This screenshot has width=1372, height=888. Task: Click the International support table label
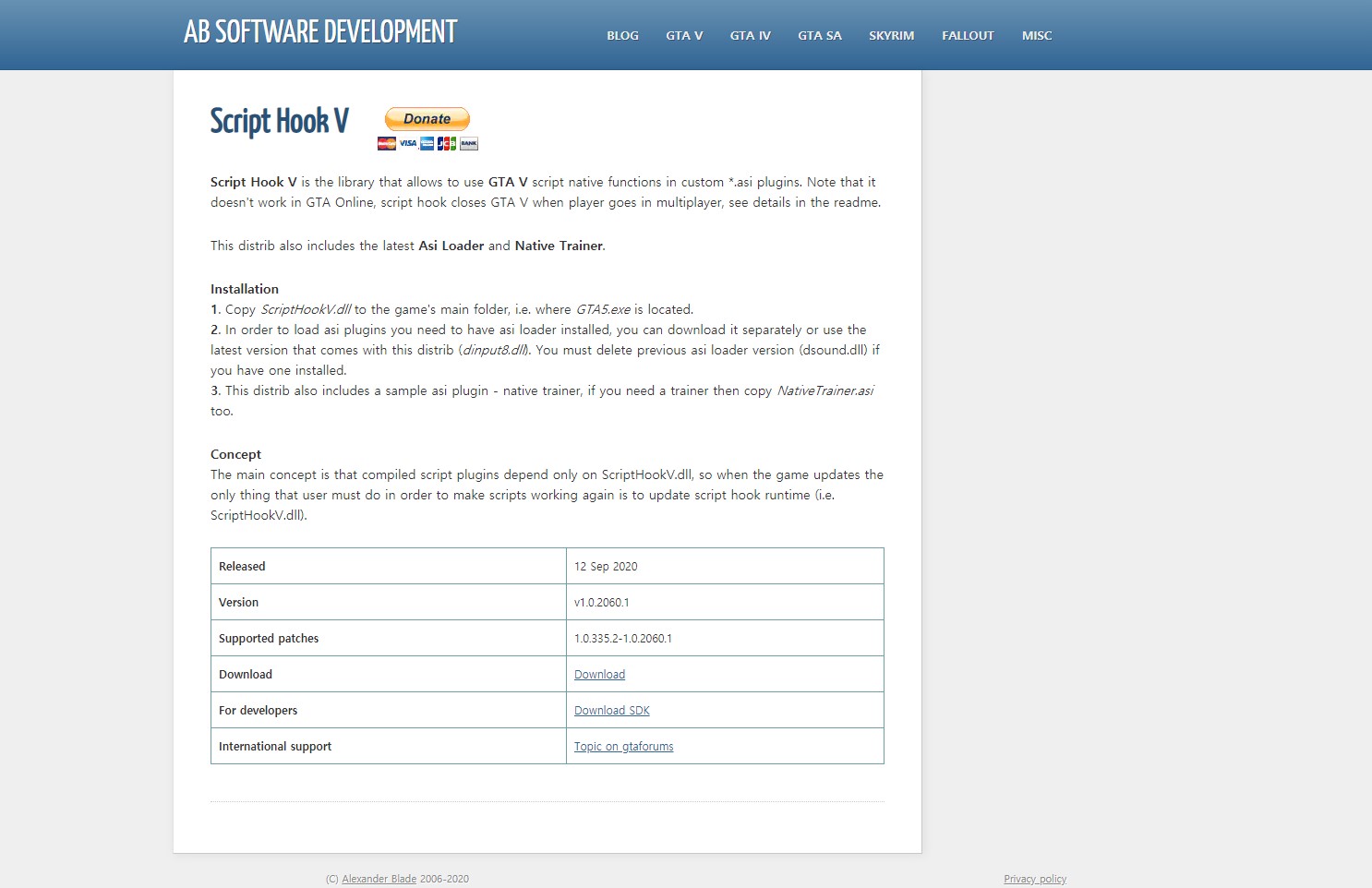tap(275, 747)
